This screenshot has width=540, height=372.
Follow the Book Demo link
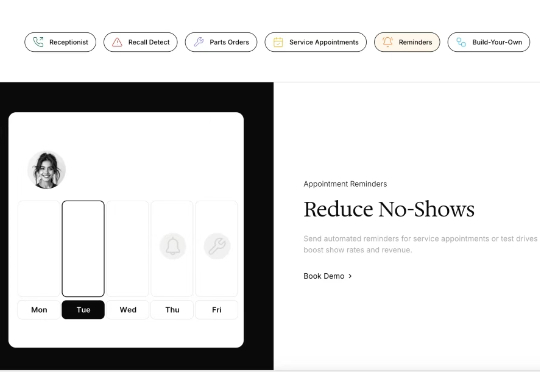tap(328, 276)
